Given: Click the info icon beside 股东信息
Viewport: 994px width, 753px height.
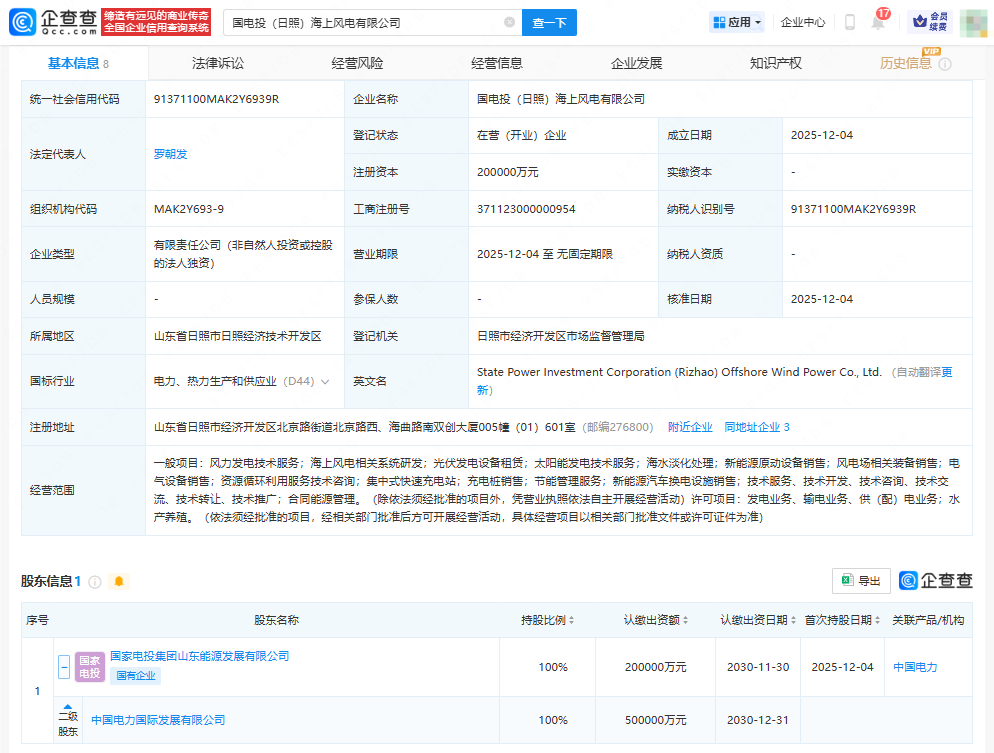Looking at the screenshot, I should [x=95, y=581].
